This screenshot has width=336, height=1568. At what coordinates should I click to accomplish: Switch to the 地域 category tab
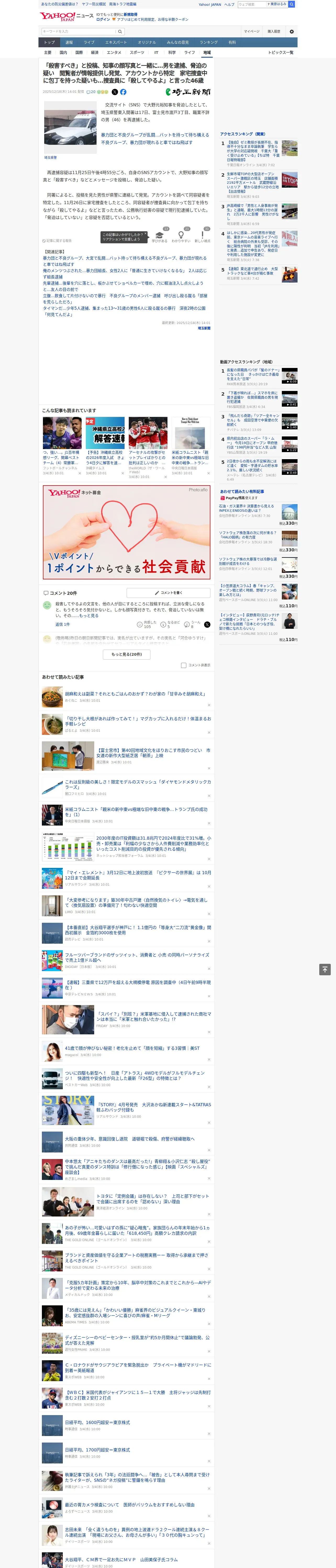[x=207, y=52]
